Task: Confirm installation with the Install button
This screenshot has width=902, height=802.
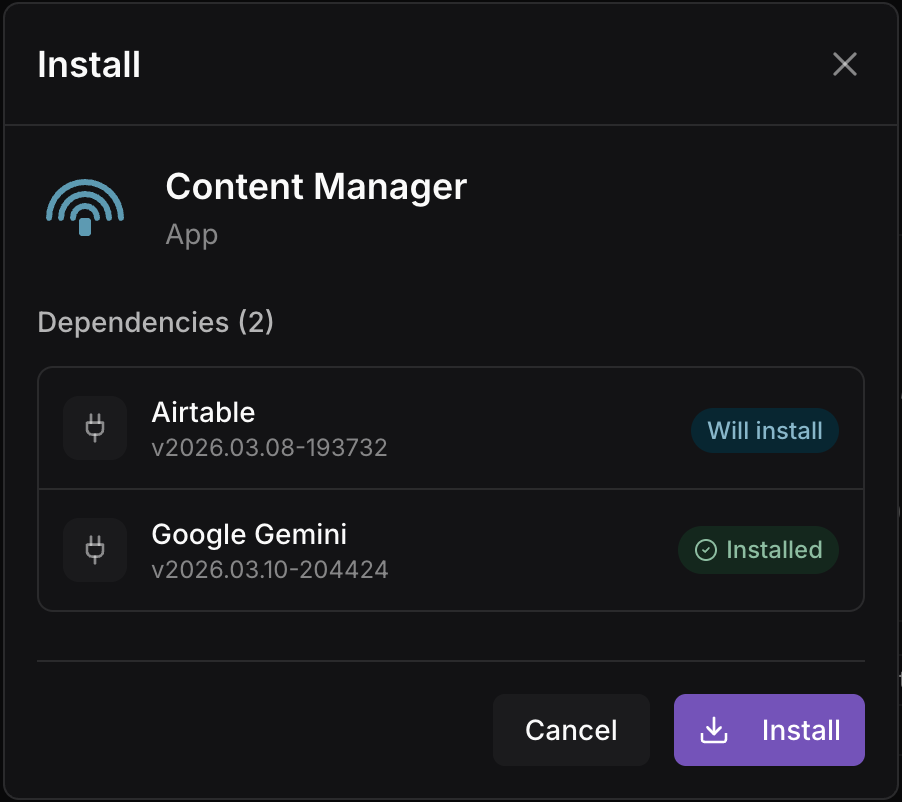Action: (768, 730)
